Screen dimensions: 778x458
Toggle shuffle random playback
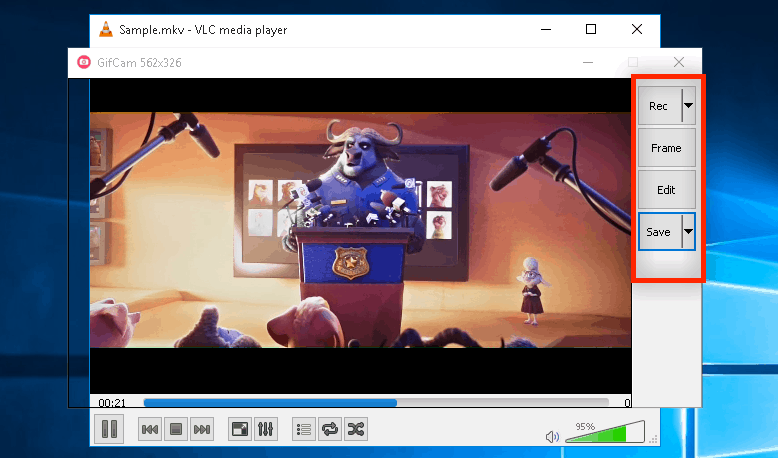point(355,430)
